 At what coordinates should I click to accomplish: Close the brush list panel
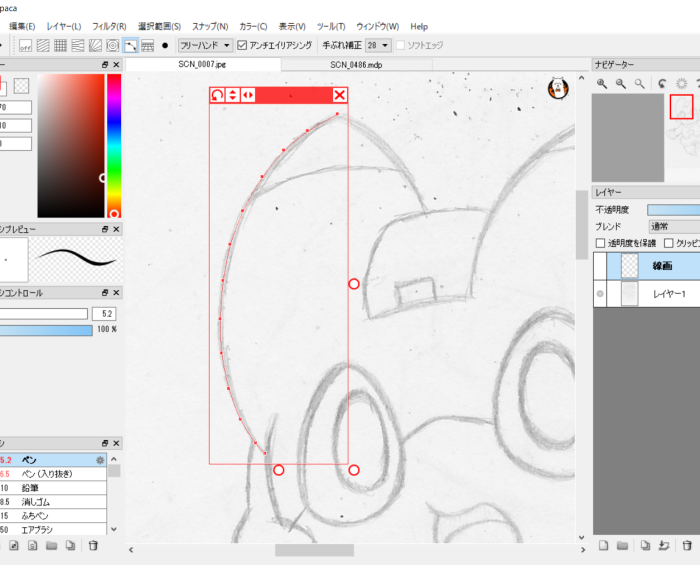click(x=116, y=443)
